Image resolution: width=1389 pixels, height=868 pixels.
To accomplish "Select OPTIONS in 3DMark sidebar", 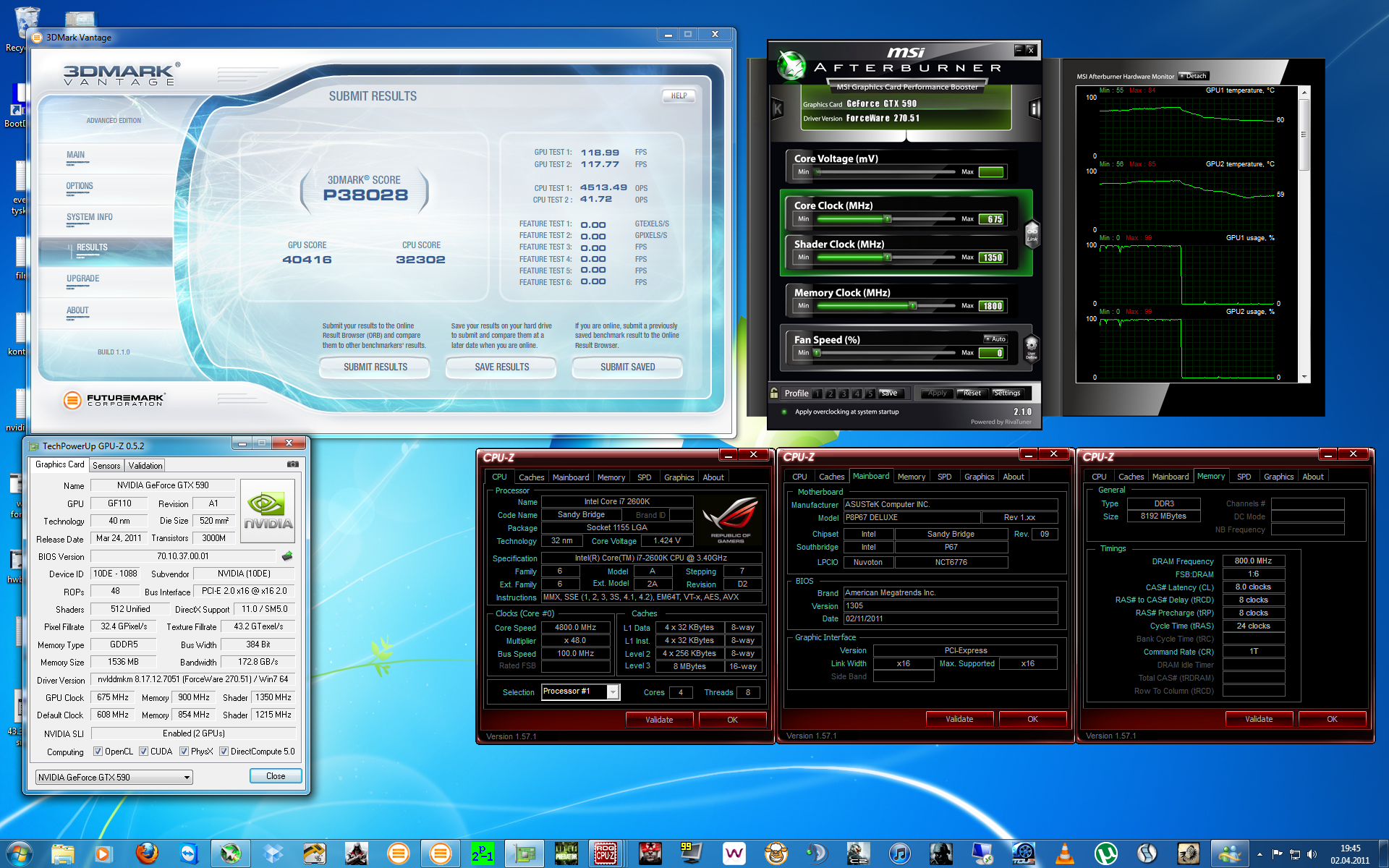I will click(80, 186).
